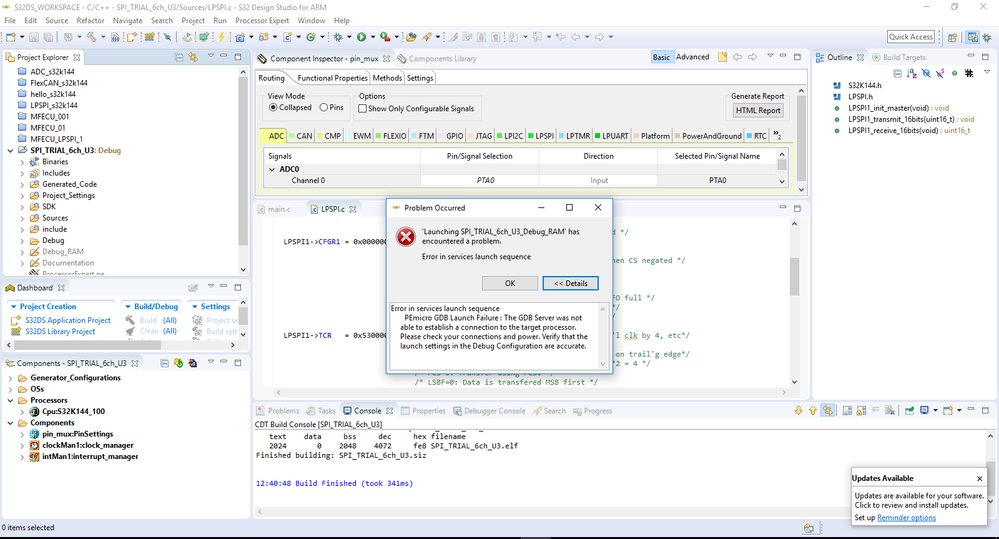Enable Show Only Configurable Signals checkbox
This screenshot has width=999, height=539.
coord(363,109)
